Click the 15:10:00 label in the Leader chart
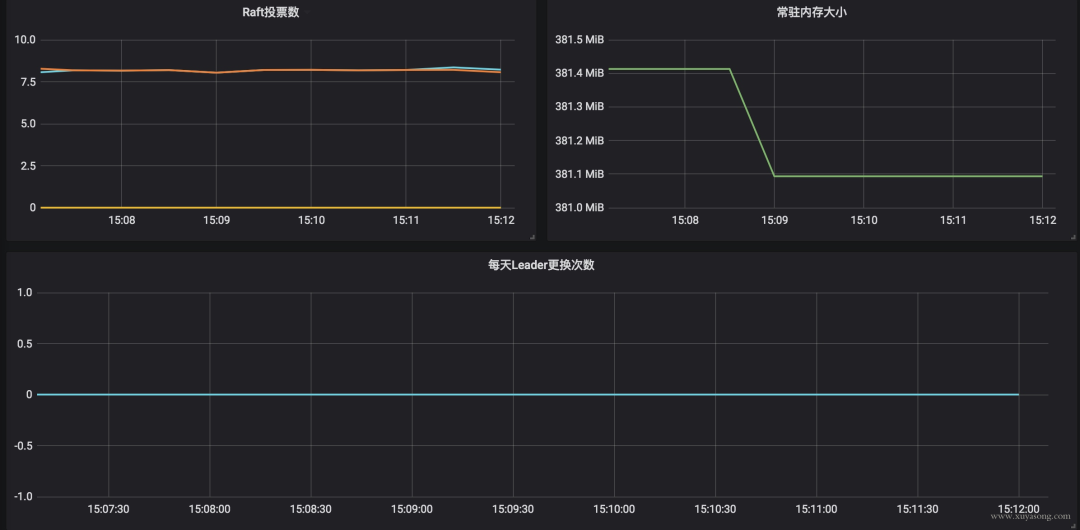Viewport: 1080px width, 530px height. [x=614, y=509]
